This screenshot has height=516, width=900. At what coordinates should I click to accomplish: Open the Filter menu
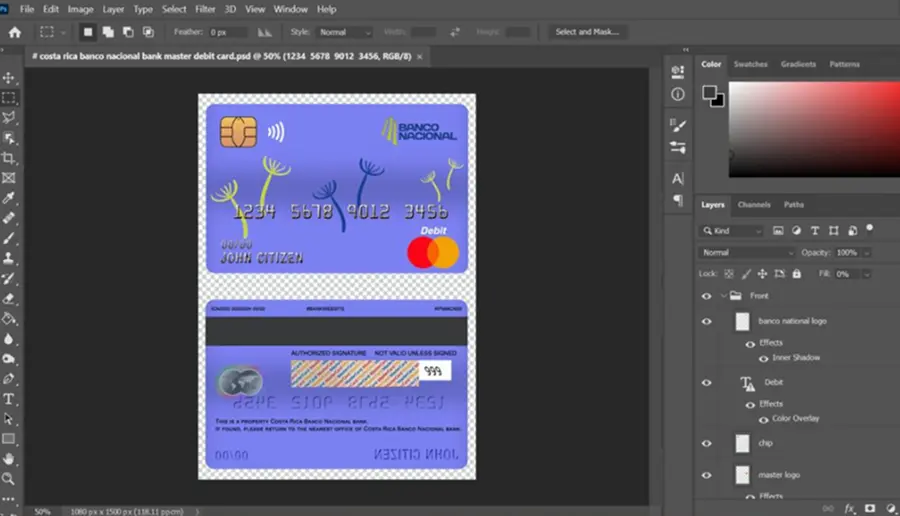pos(205,9)
